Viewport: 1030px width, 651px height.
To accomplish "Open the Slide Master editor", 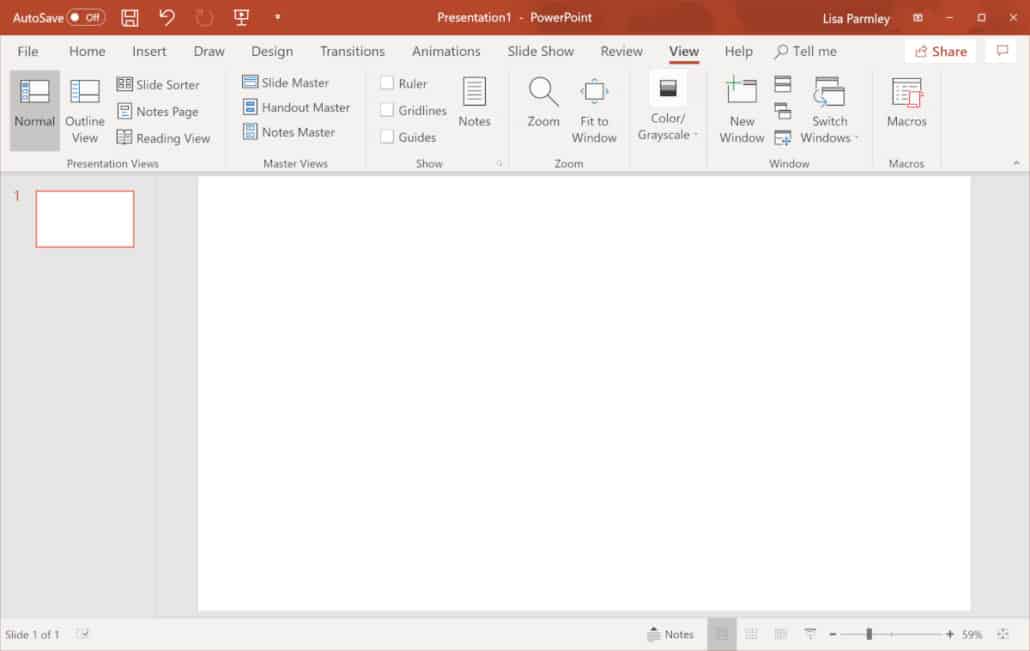I will tap(285, 82).
